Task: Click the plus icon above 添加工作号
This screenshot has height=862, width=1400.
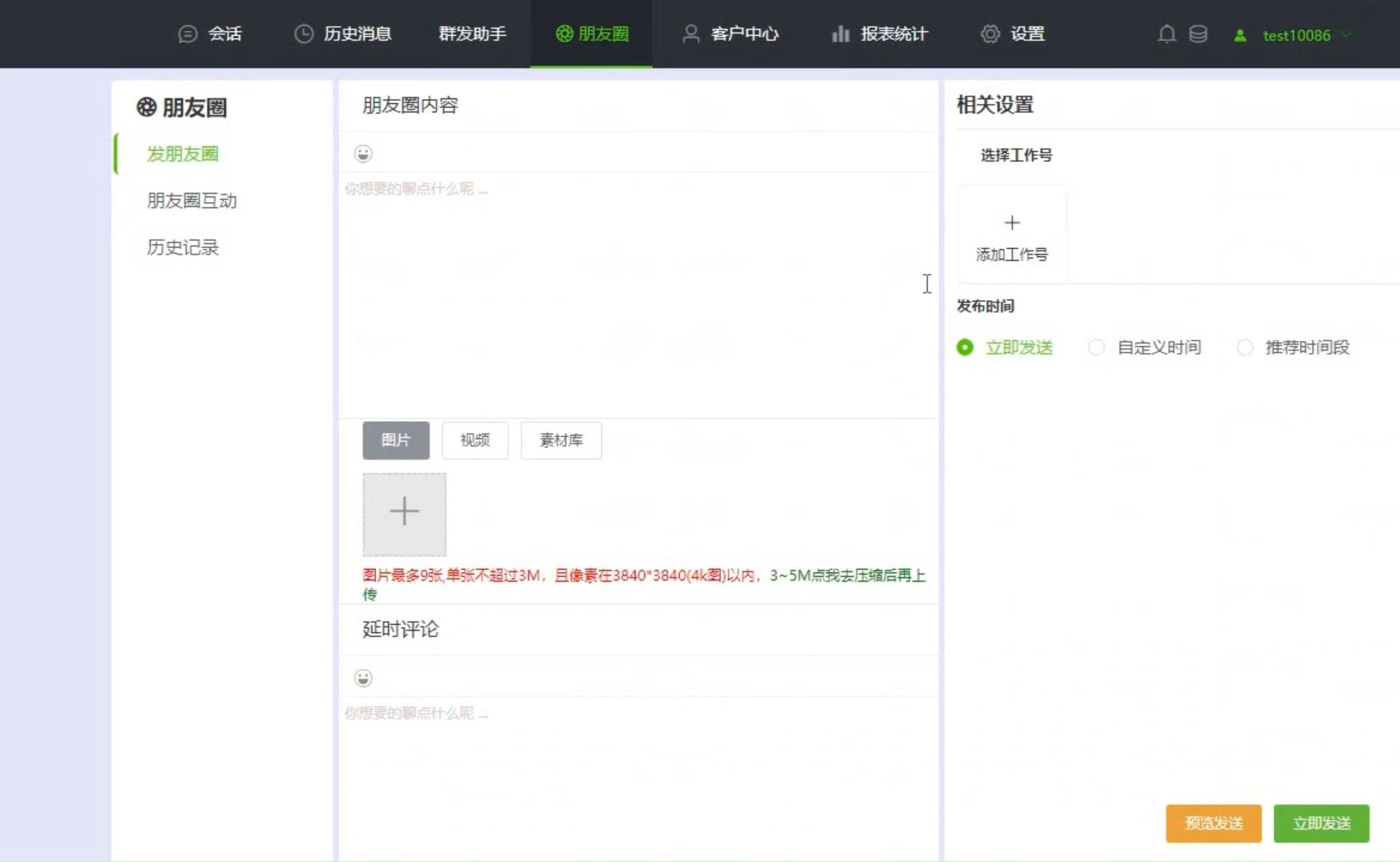Action: (x=1012, y=222)
